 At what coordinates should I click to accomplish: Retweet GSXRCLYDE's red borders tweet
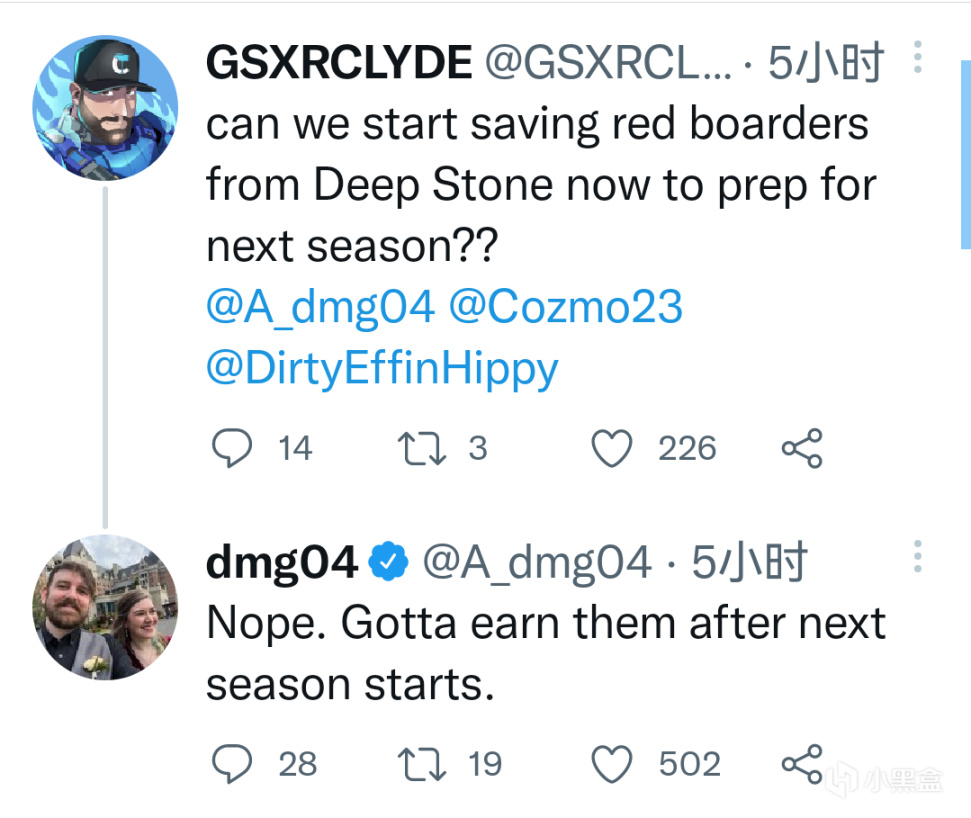(421, 449)
